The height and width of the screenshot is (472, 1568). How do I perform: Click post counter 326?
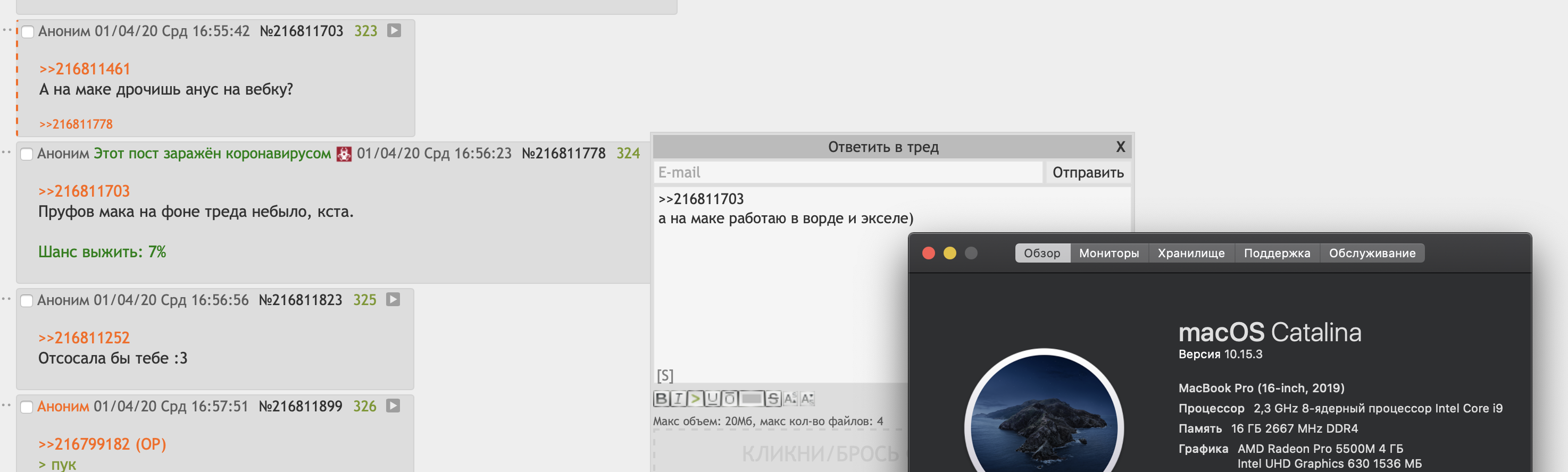365,406
